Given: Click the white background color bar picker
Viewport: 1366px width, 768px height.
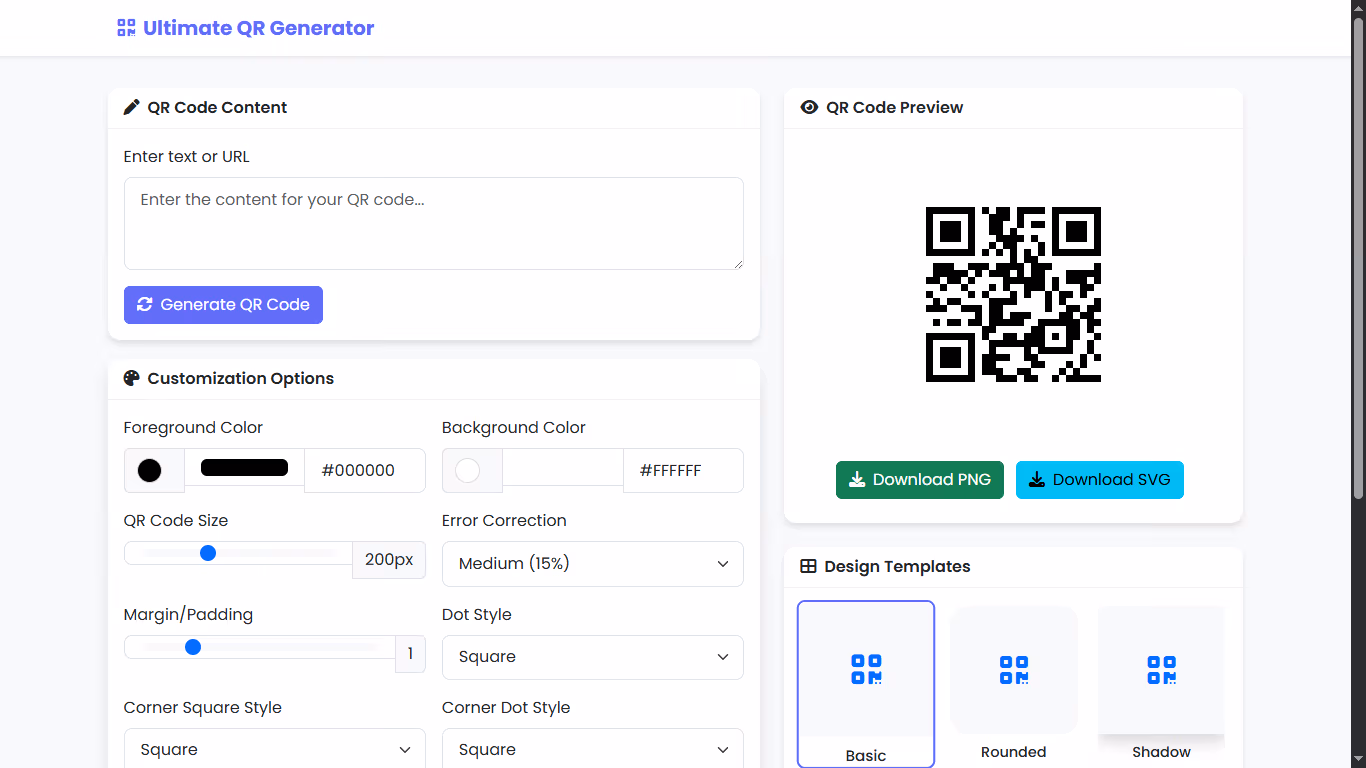Looking at the screenshot, I should coord(563,467).
